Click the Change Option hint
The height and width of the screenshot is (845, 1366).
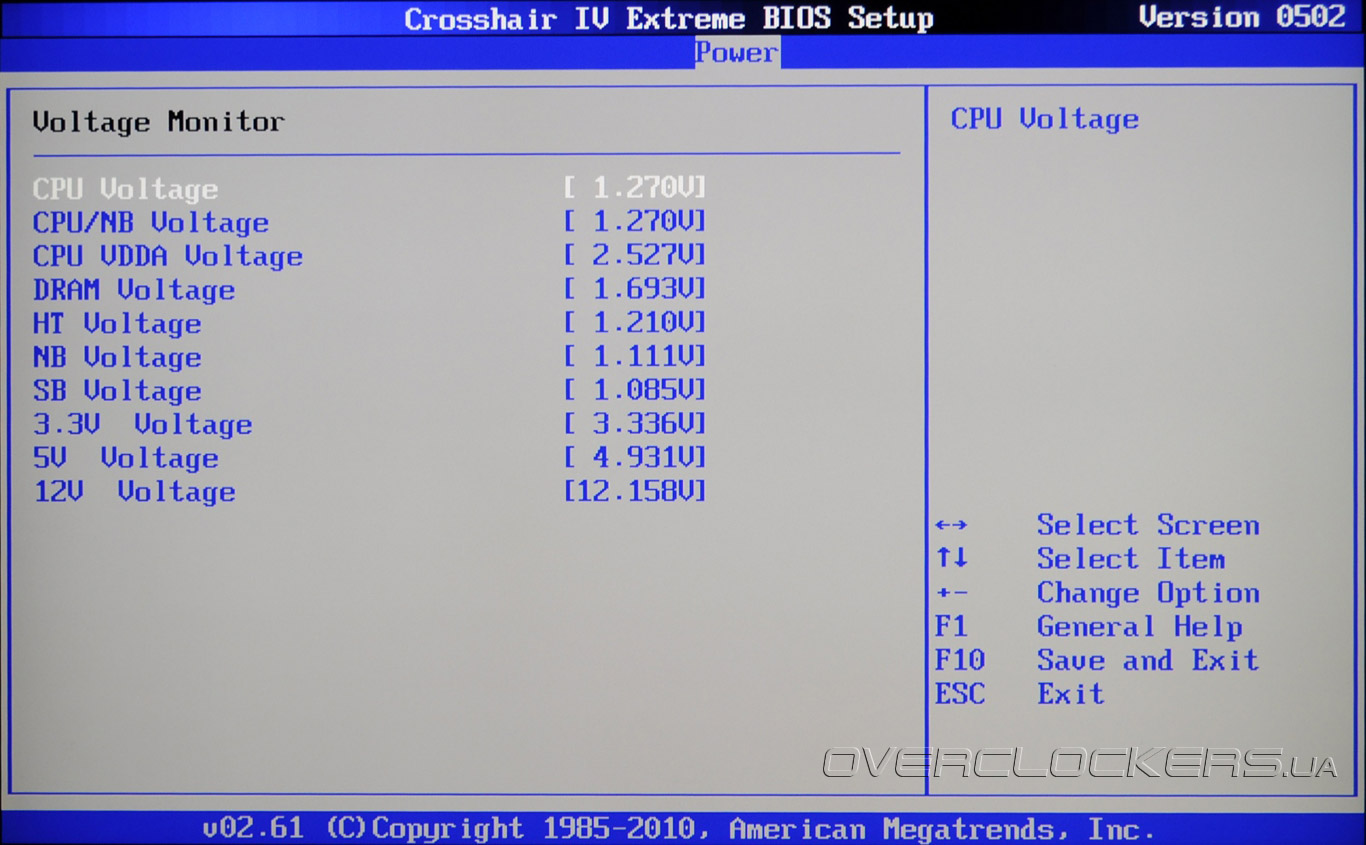coord(1148,593)
